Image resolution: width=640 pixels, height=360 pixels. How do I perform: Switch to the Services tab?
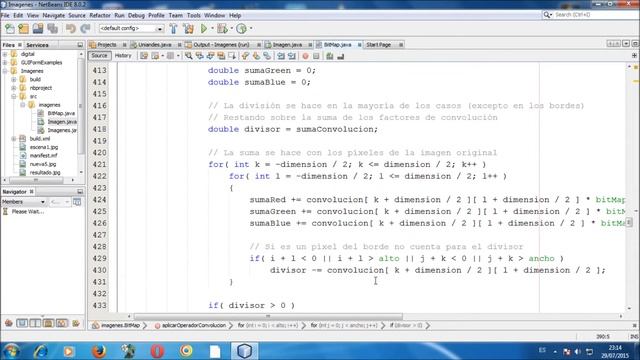37,45
